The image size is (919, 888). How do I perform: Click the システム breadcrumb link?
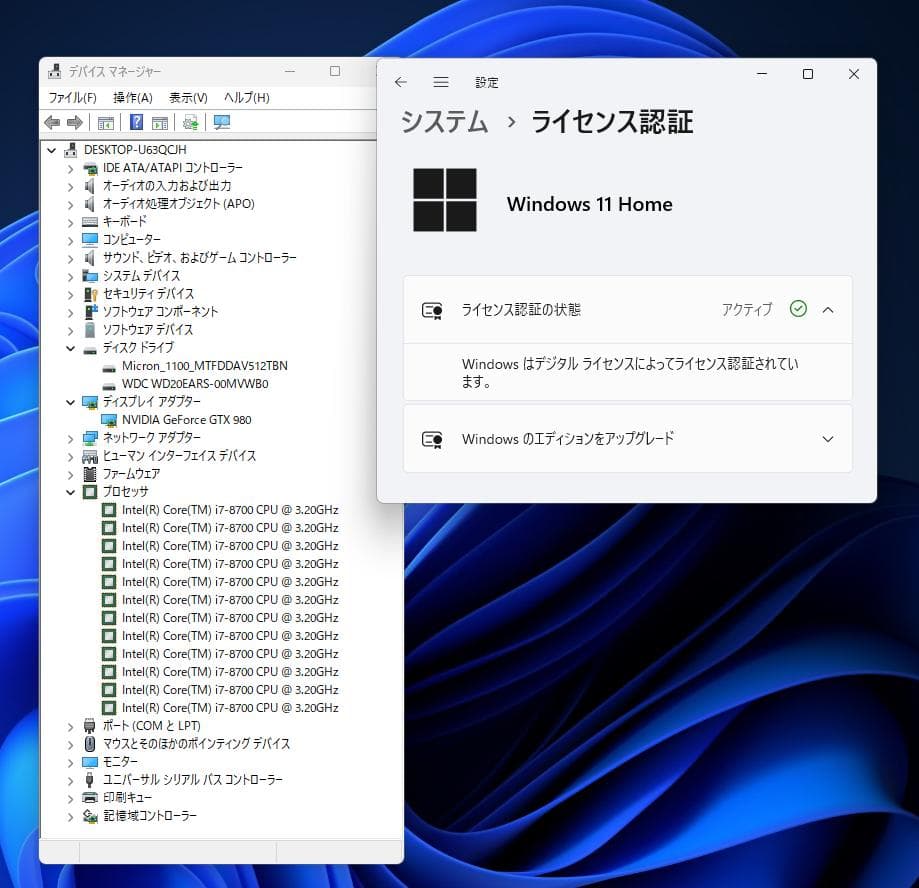tap(443, 121)
